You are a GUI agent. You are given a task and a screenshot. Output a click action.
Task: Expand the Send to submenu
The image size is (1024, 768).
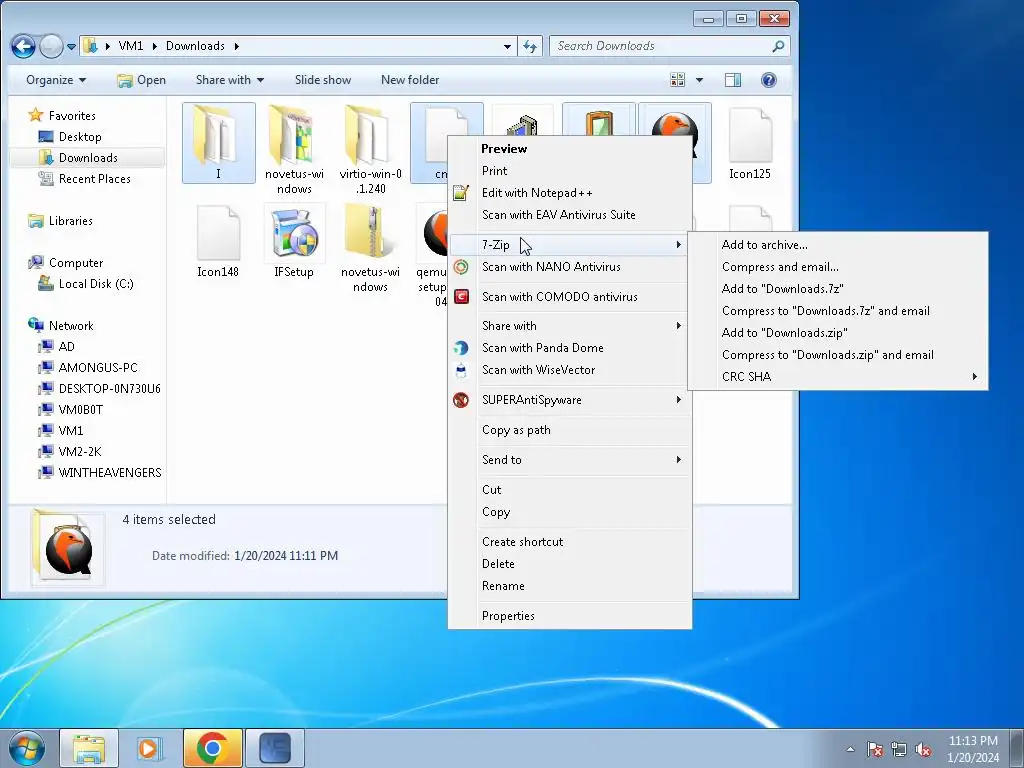point(569,460)
